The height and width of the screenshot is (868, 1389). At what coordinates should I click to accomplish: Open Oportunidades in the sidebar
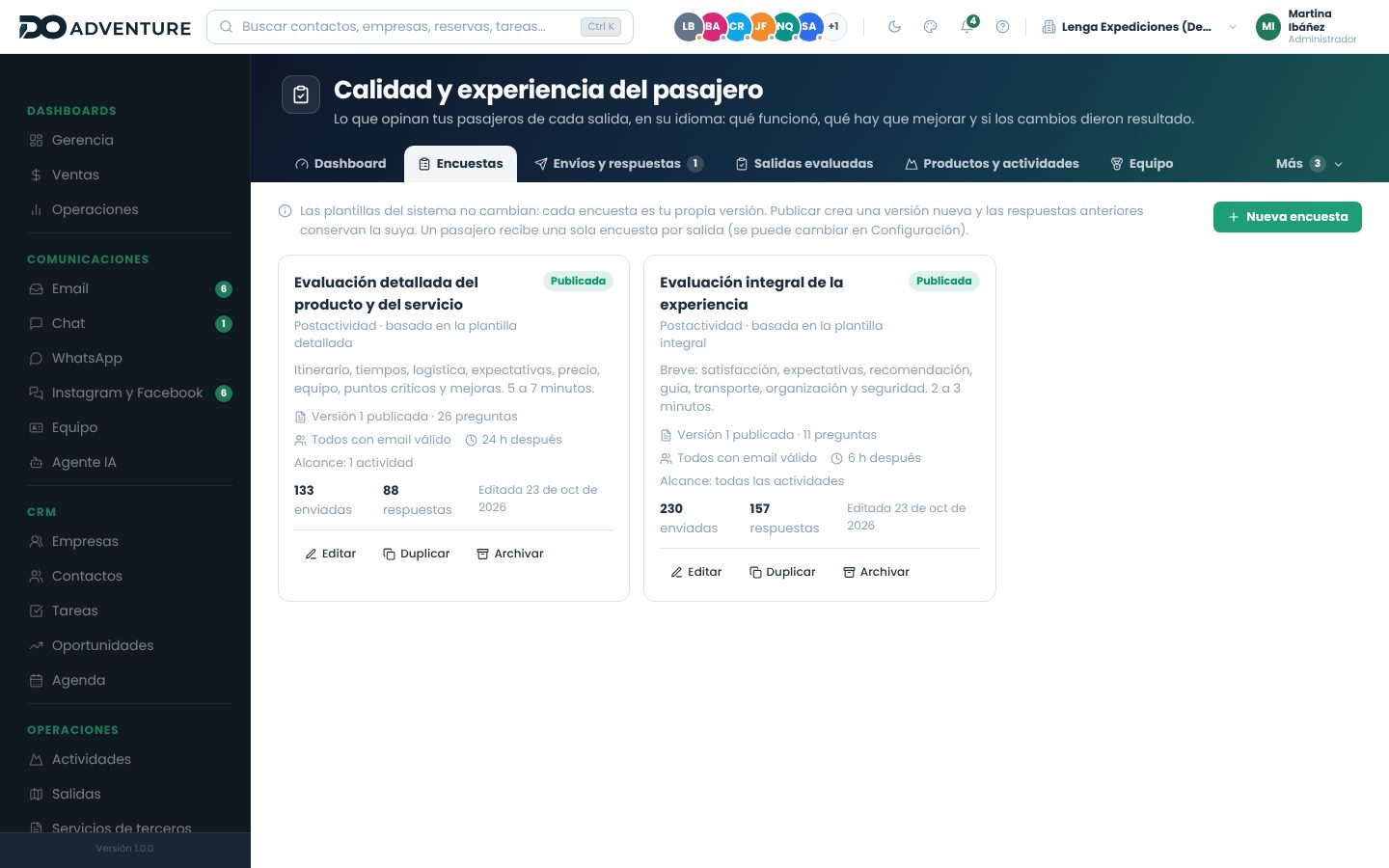pos(130,645)
